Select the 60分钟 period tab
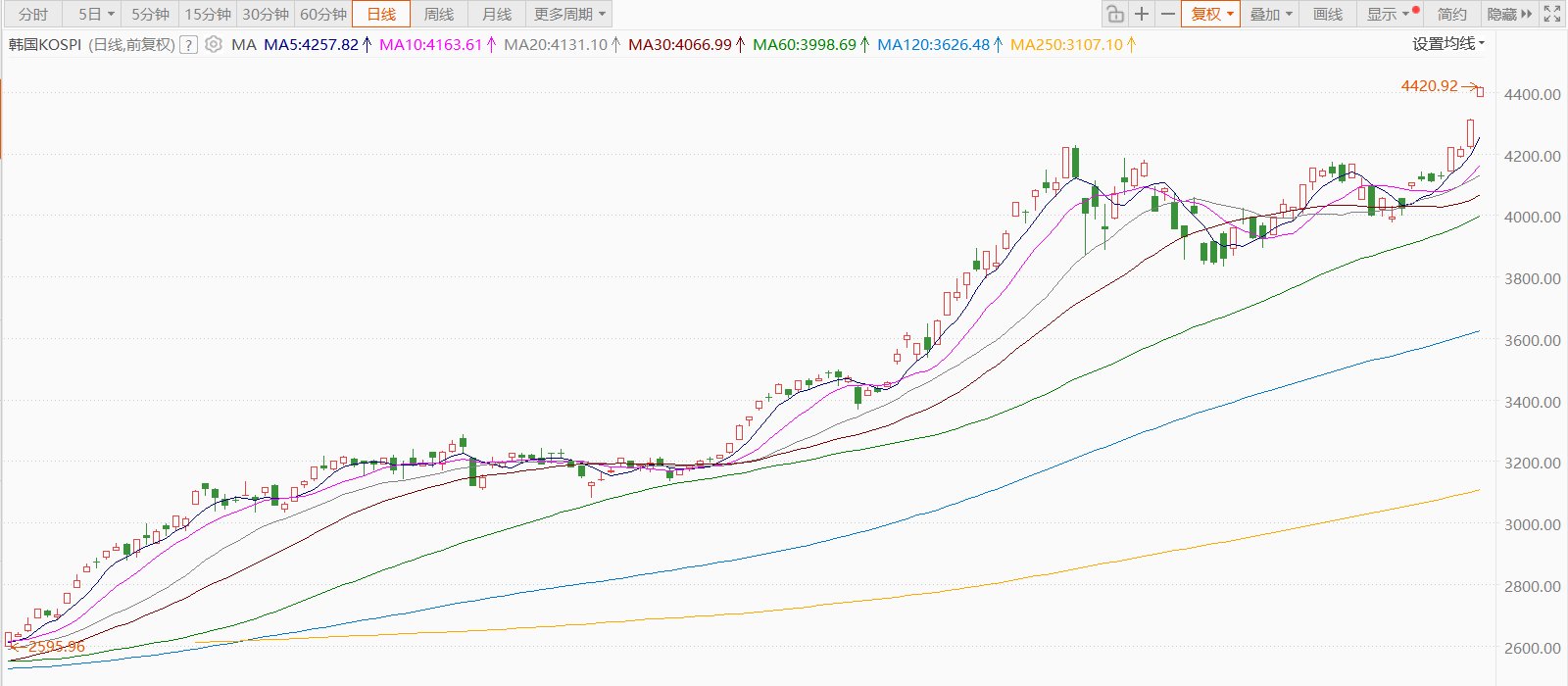 point(323,14)
